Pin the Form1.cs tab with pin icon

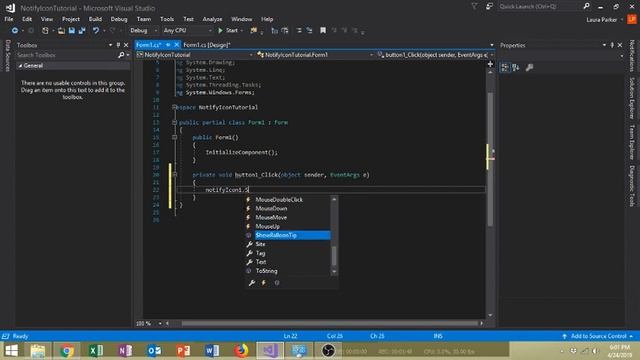[168, 45]
